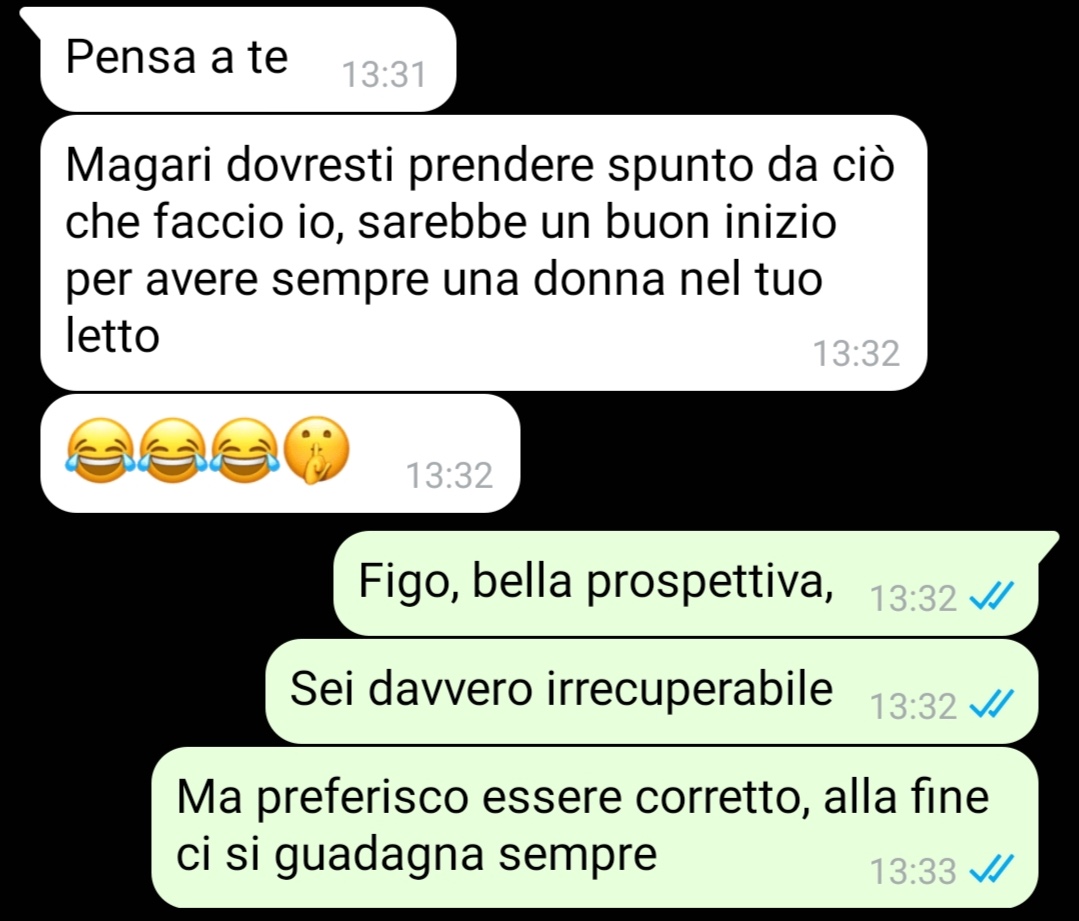Tap the 13:32 timestamp on 'Sei davvero irrecuperabile'
The image size is (1079, 921).
click(x=913, y=707)
